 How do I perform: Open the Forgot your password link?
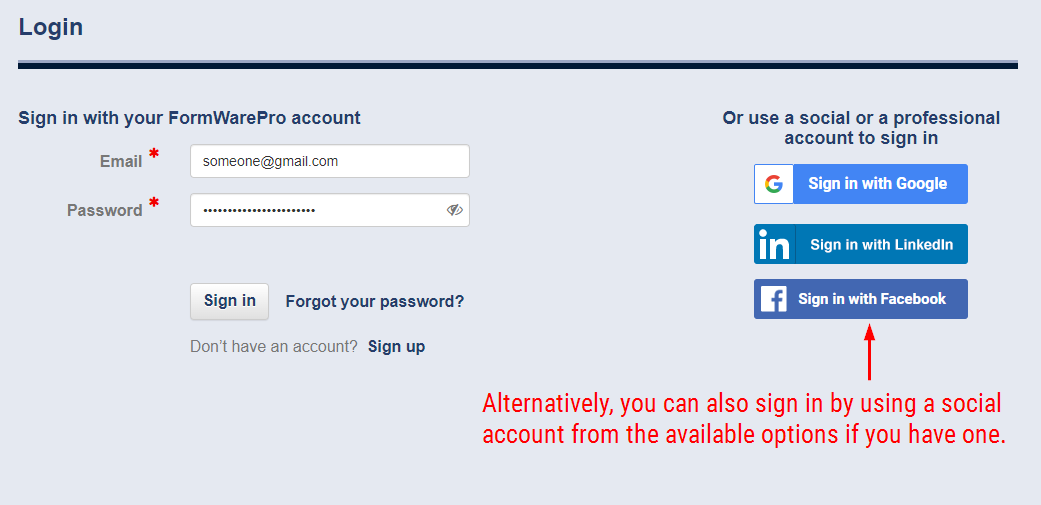point(374,302)
